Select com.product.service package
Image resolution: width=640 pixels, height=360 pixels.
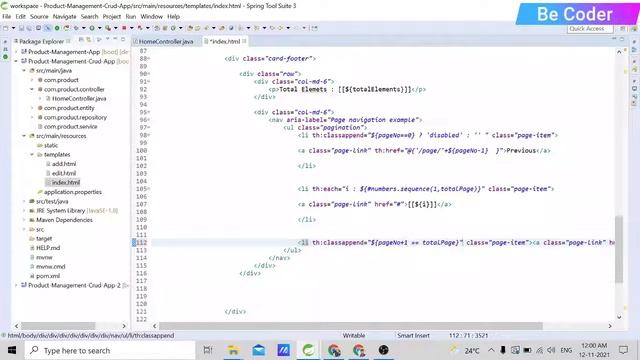[x=70, y=127]
